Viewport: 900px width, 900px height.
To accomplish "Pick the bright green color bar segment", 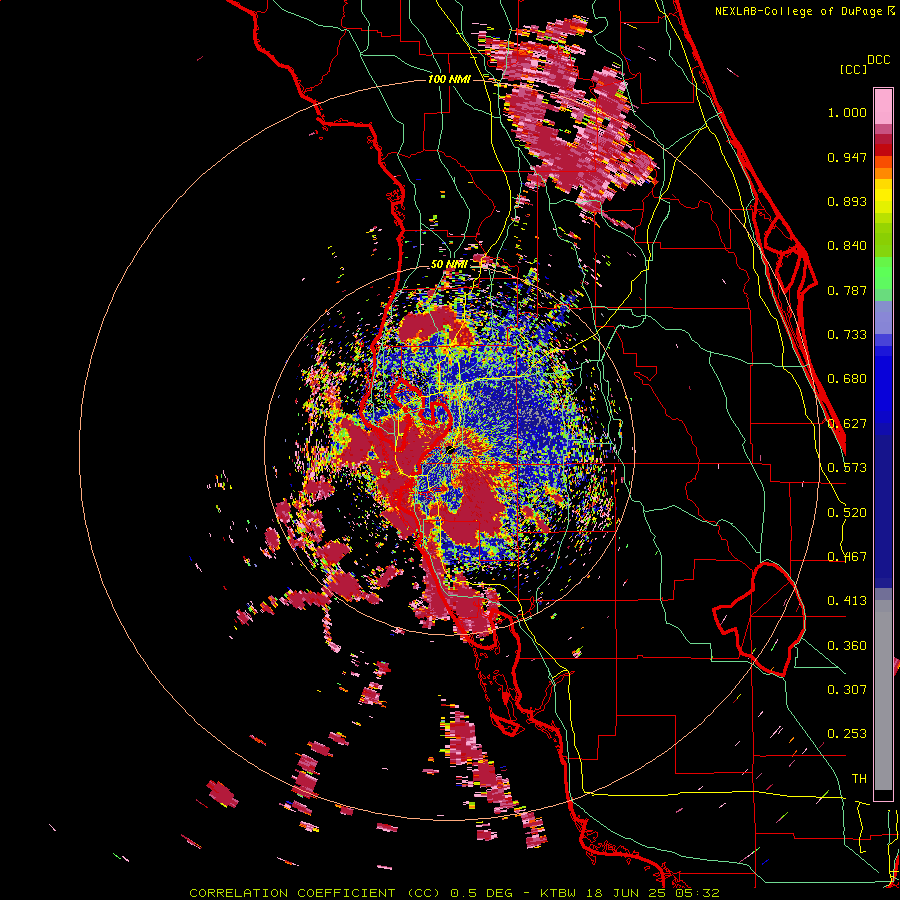I will (x=883, y=273).
